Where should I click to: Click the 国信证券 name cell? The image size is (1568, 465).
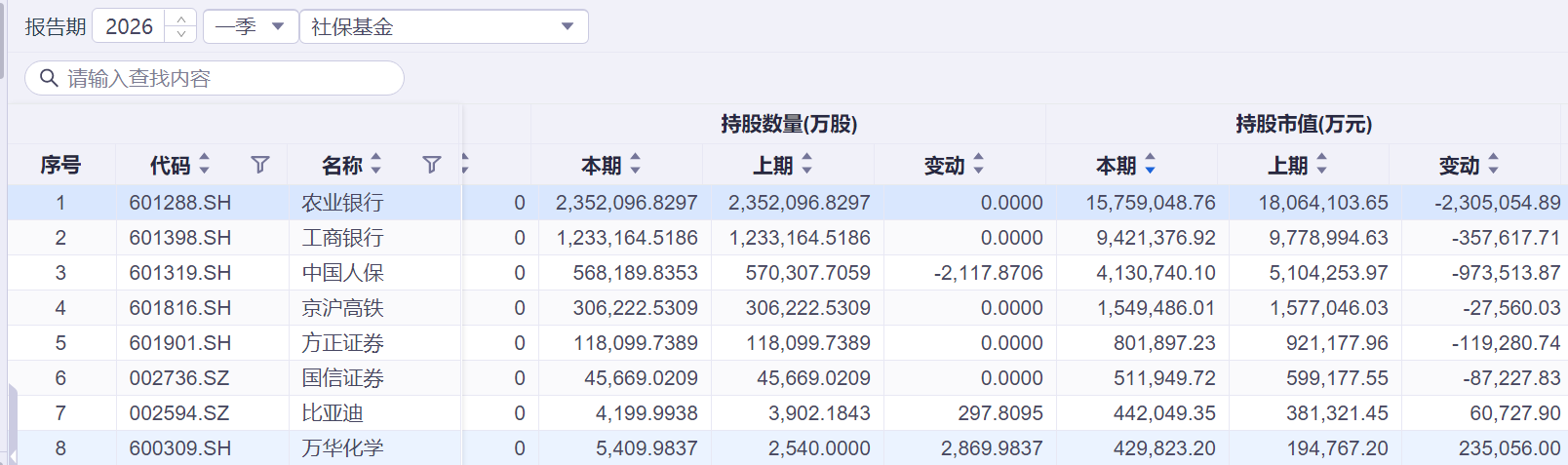pyautogui.click(x=343, y=378)
